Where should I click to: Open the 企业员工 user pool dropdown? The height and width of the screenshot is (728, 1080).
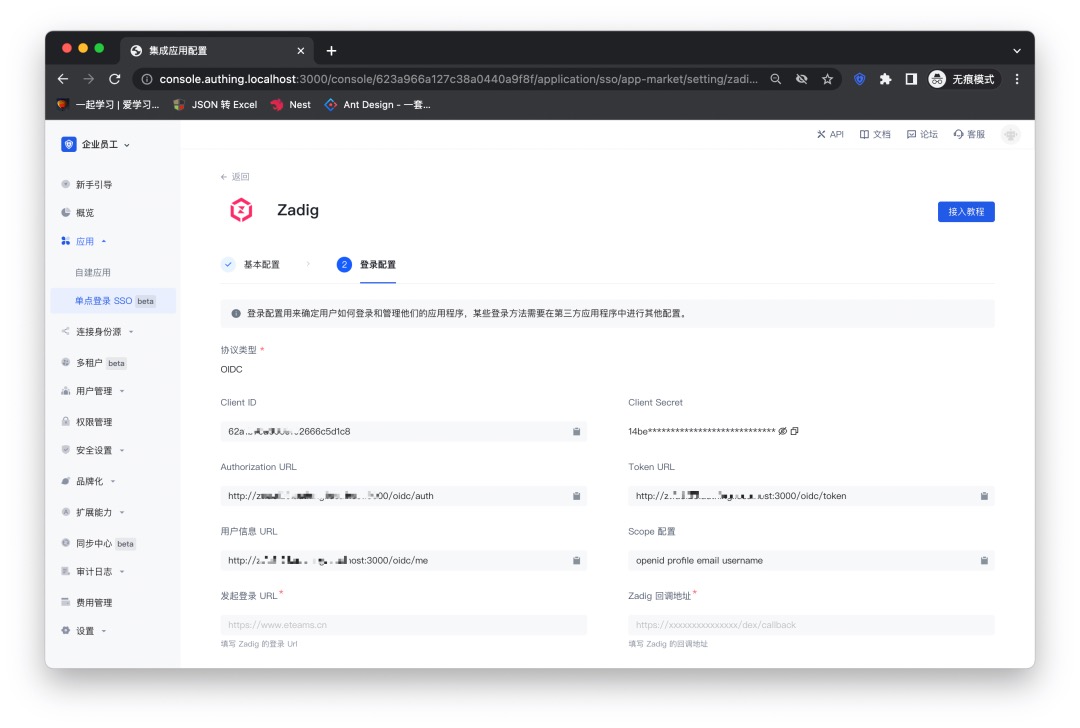[96, 145]
